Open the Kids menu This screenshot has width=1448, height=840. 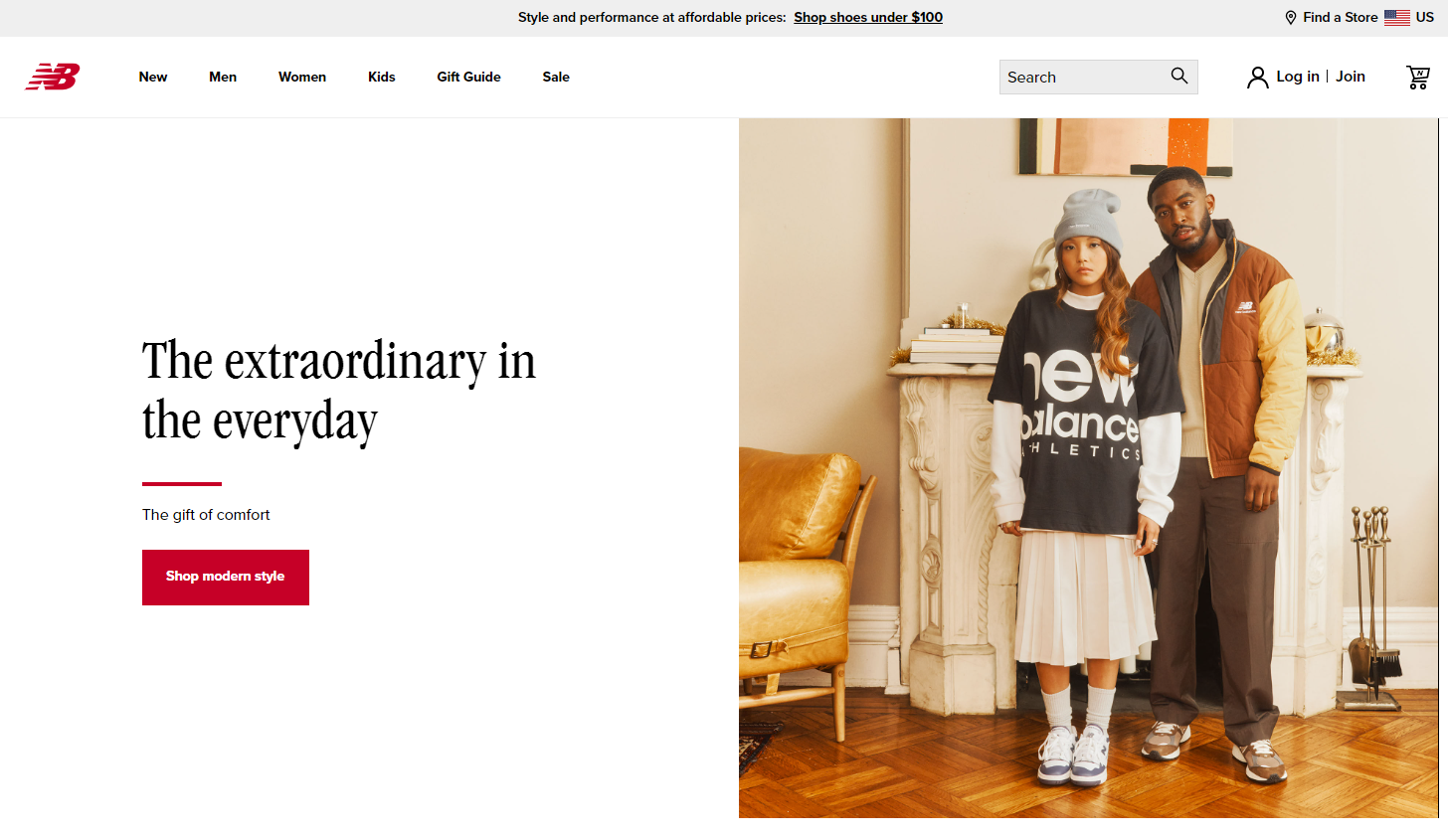pyautogui.click(x=382, y=77)
